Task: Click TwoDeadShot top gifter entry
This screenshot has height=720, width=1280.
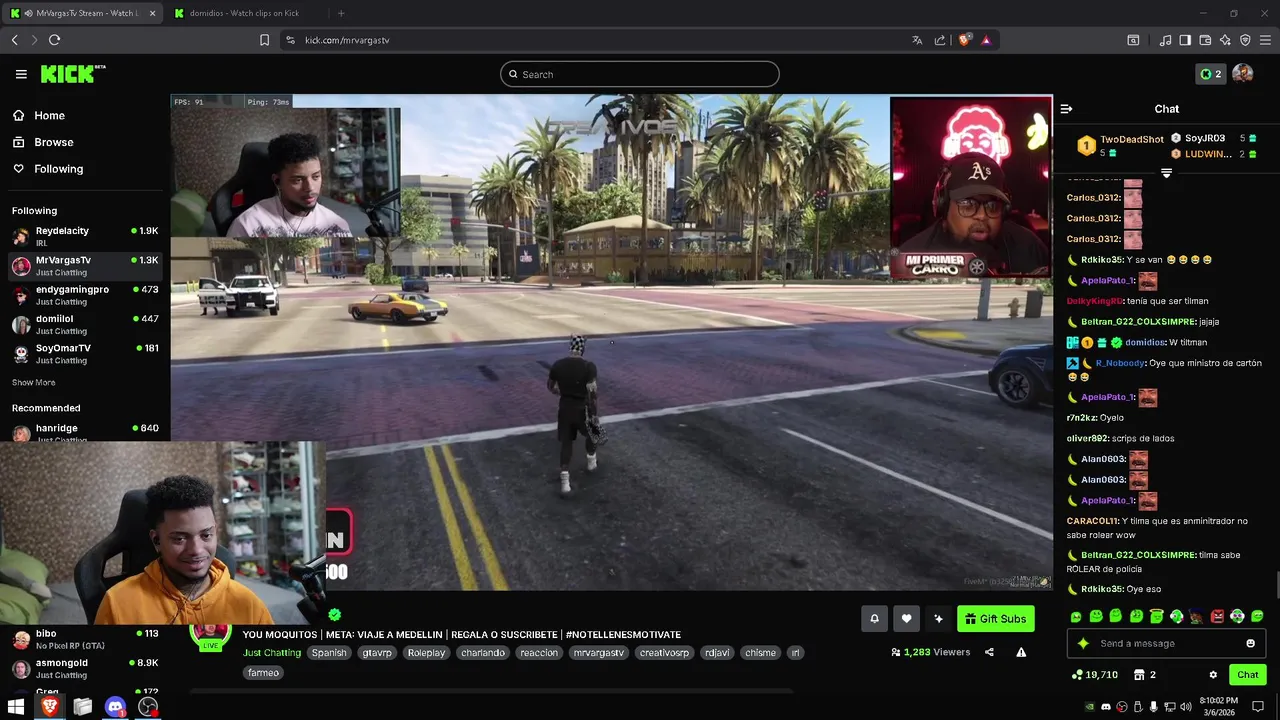Action: click(1120, 145)
